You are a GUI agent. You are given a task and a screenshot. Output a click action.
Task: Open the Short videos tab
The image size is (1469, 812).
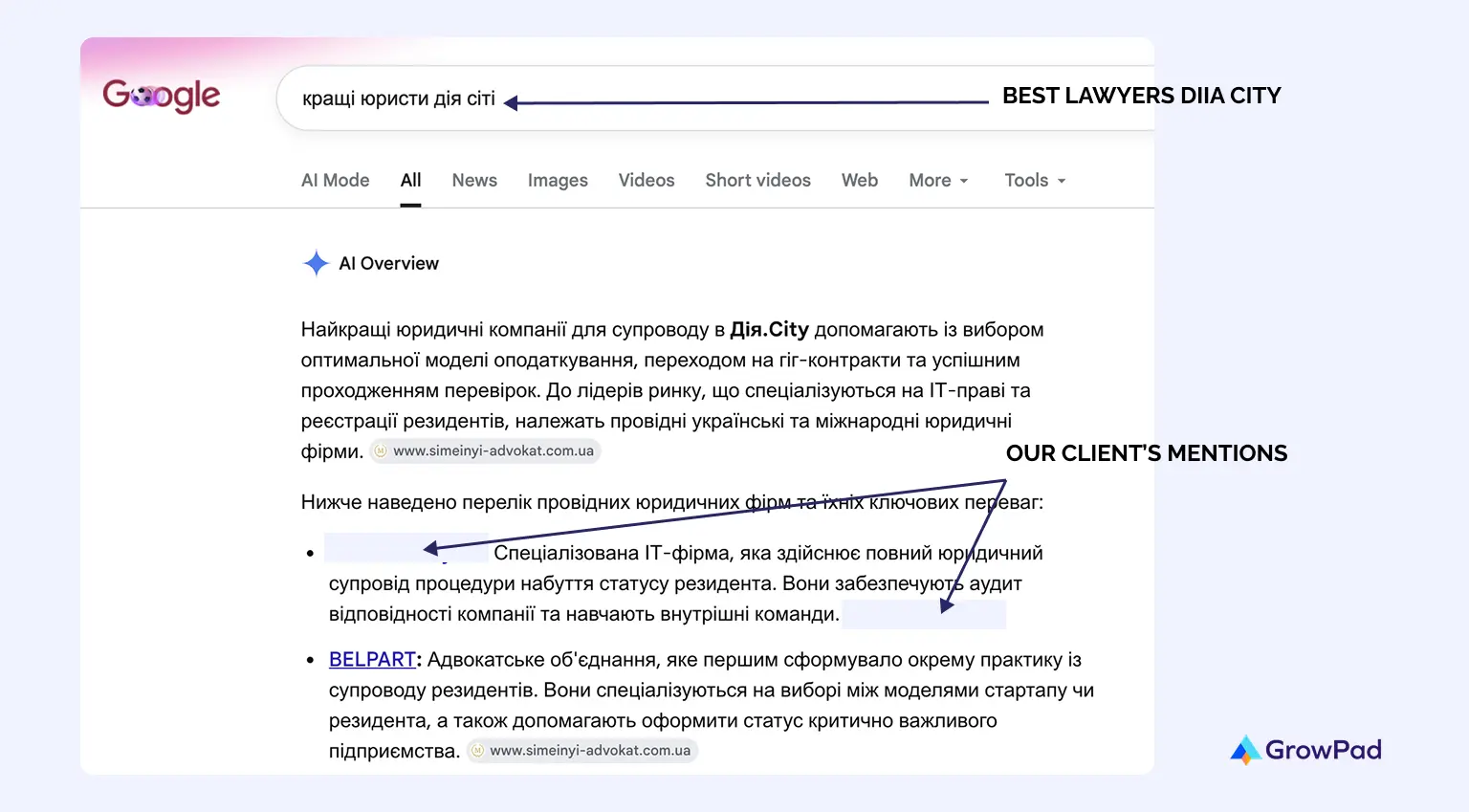click(757, 180)
